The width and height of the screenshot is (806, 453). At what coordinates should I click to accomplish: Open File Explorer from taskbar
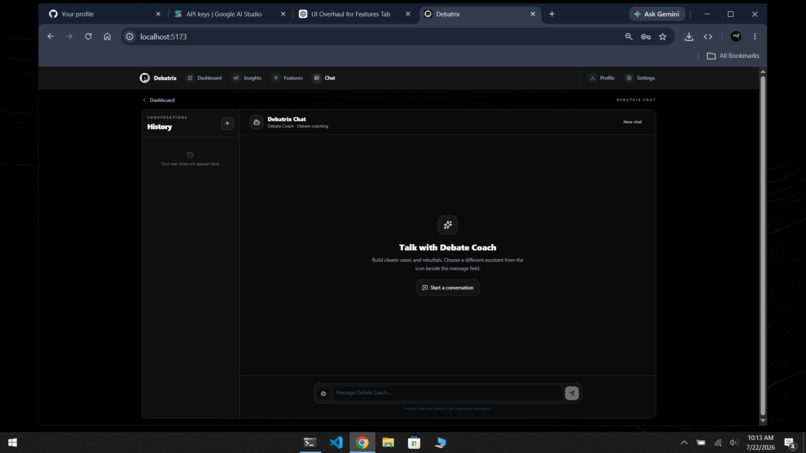pos(388,443)
